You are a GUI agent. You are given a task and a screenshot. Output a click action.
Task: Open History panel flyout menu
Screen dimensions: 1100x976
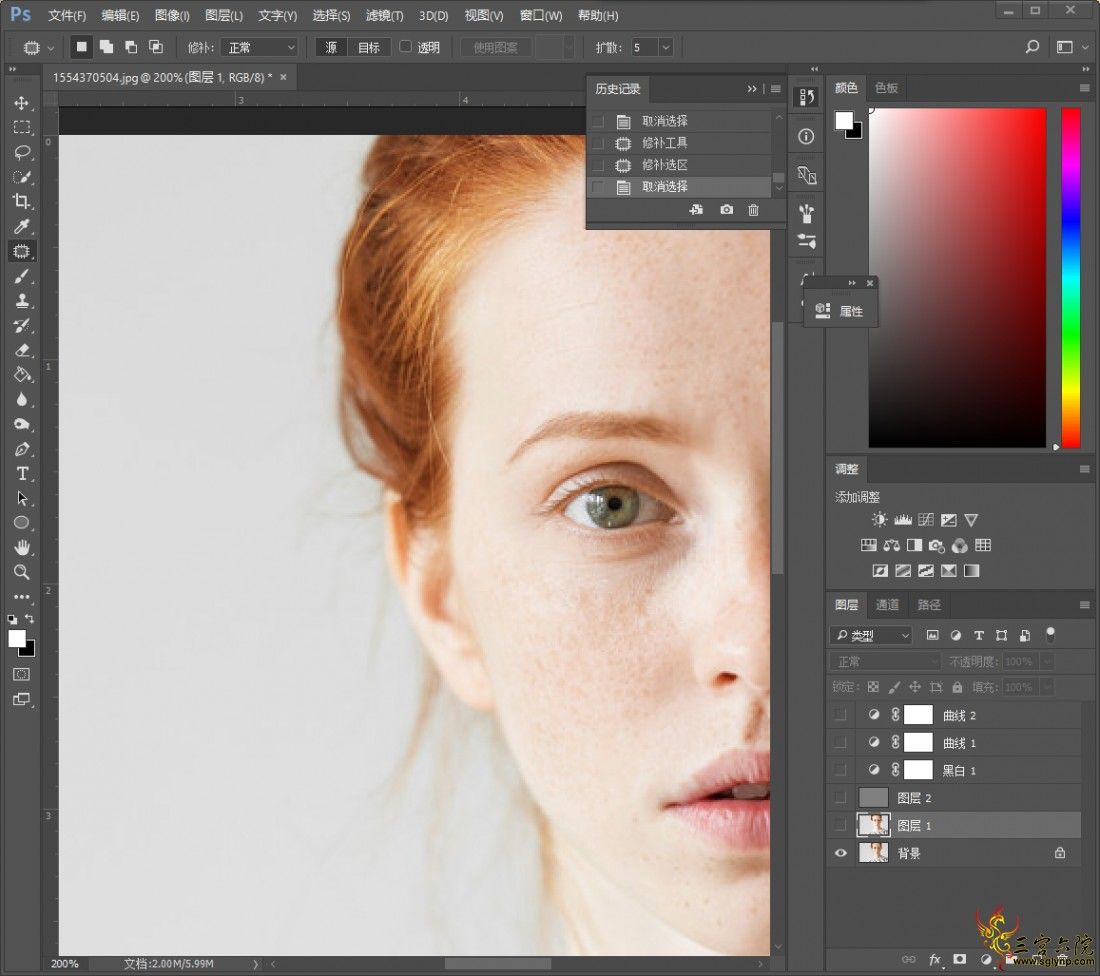point(775,88)
